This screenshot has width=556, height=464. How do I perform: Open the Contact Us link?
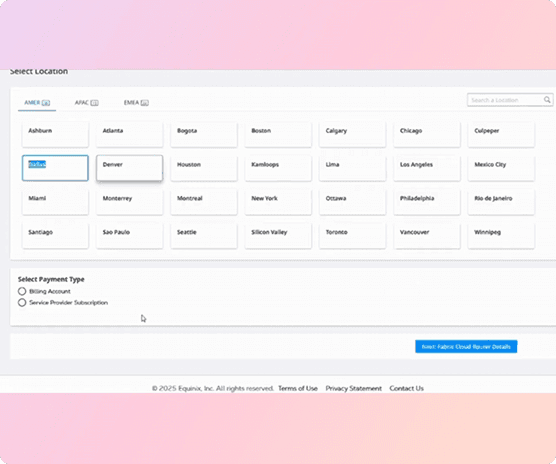tap(406, 388)
